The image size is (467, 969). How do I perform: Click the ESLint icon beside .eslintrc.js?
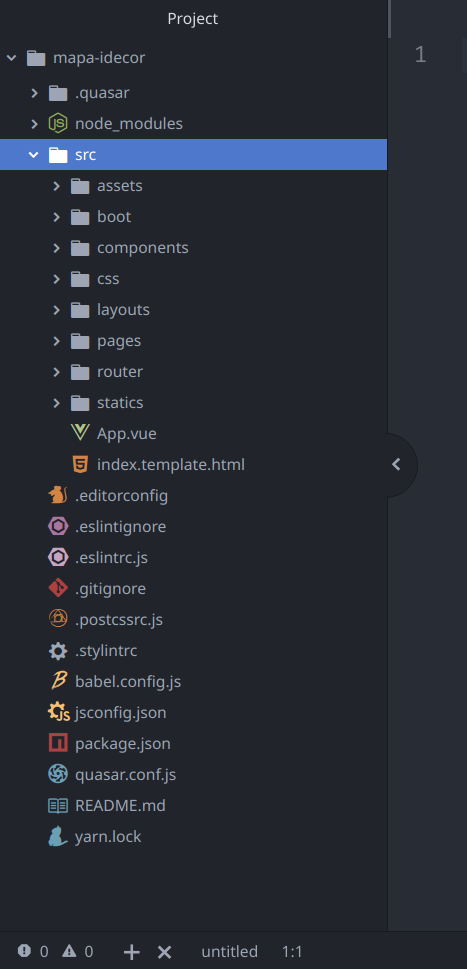tap(58, 557)
